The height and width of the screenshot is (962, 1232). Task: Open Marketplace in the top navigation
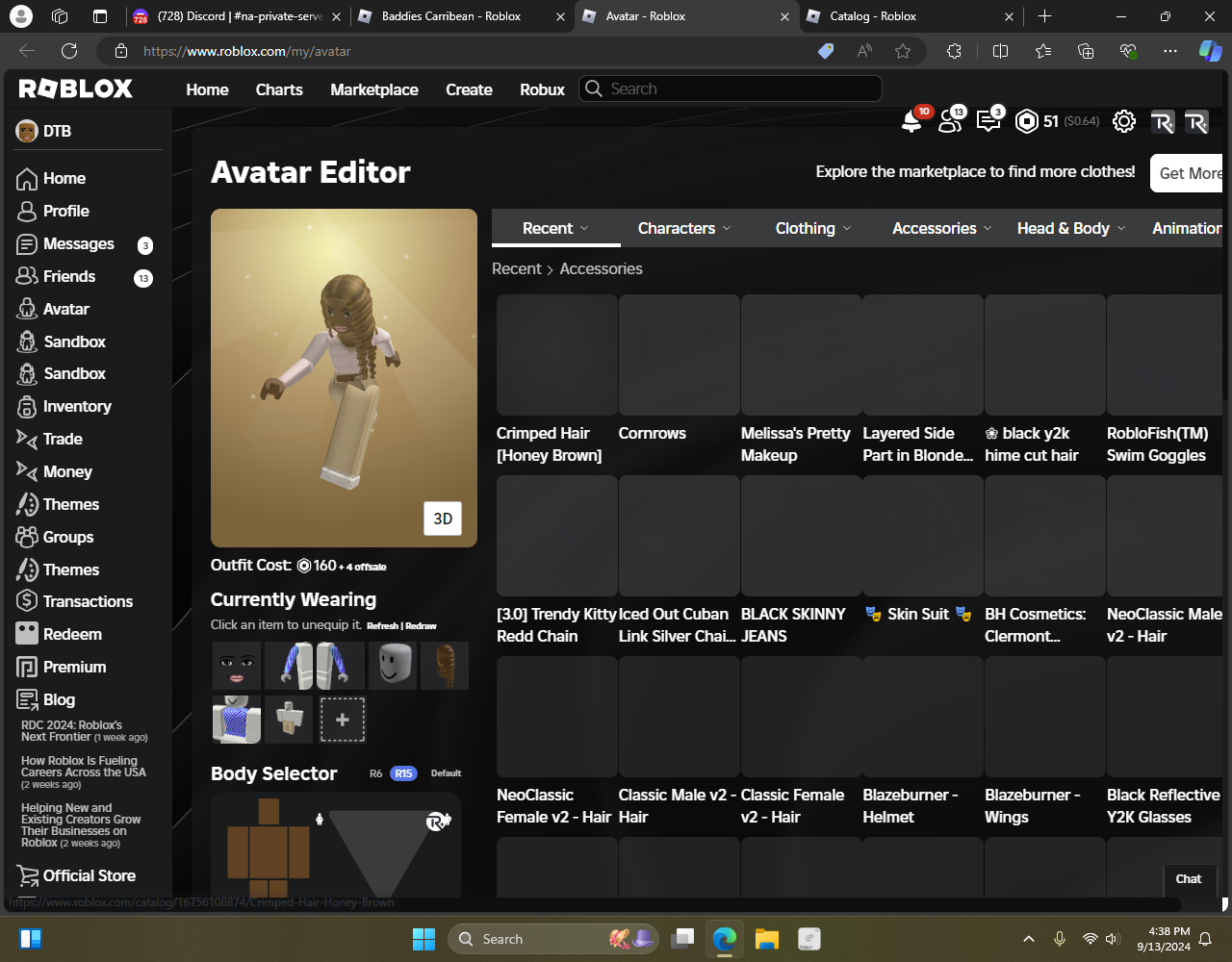(x=374, y=89)
